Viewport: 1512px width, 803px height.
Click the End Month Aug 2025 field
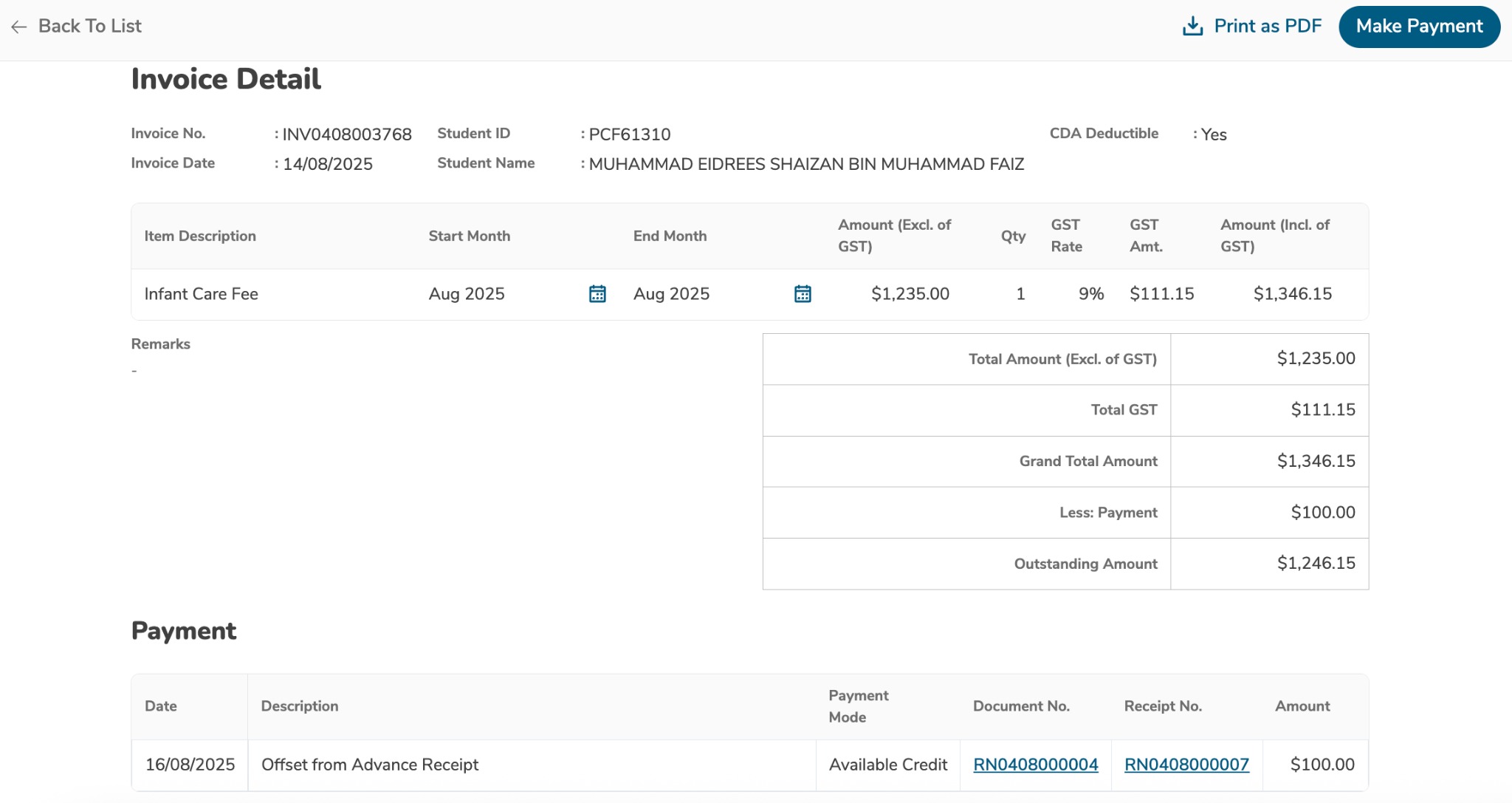tap(671, 294)
